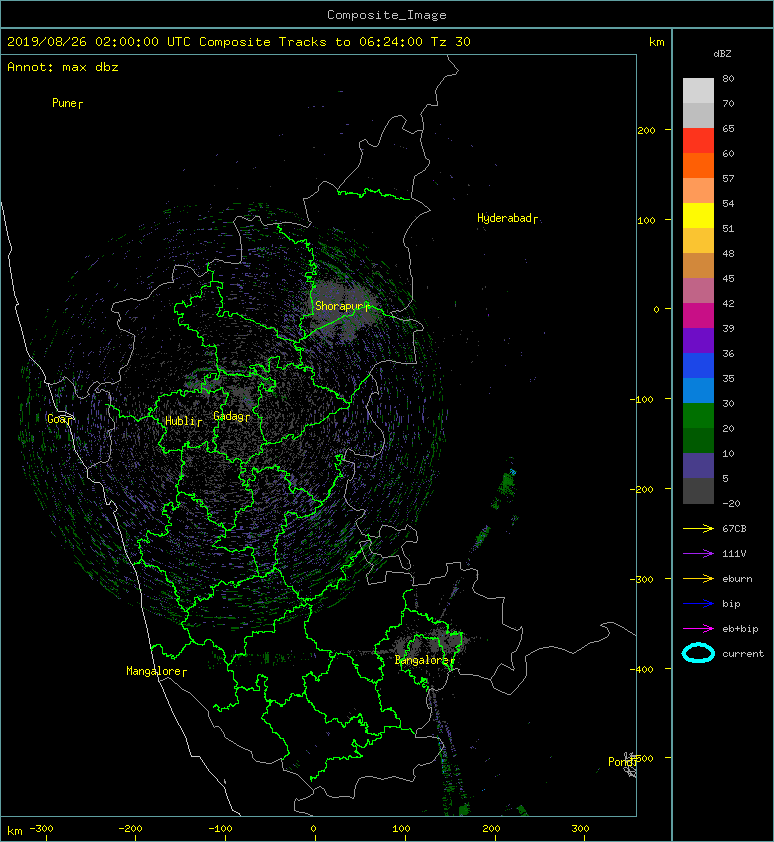Click the 'Hyderabad' city label
774x842 pixels.
click(504, 218)
